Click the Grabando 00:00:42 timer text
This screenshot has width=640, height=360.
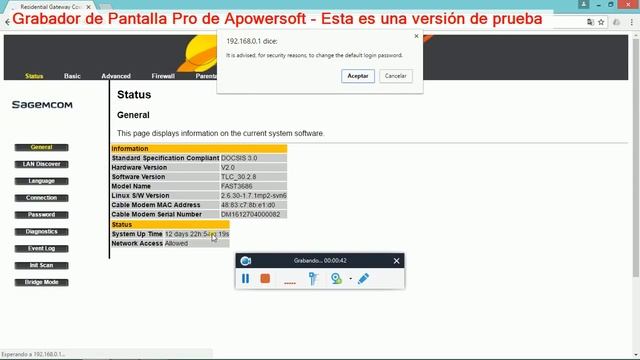click(x=320, y=261)
